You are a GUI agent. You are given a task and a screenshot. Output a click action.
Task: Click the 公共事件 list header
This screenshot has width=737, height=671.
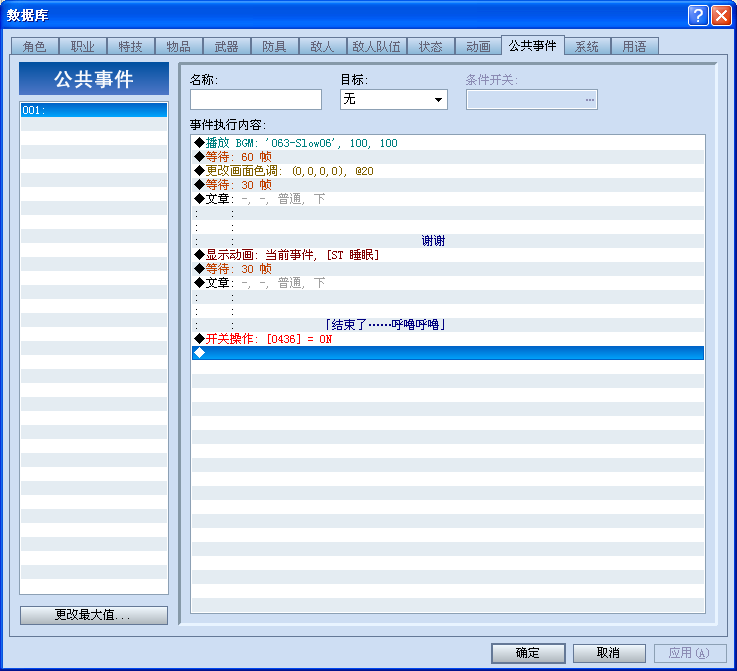click(x=94, y=78)
